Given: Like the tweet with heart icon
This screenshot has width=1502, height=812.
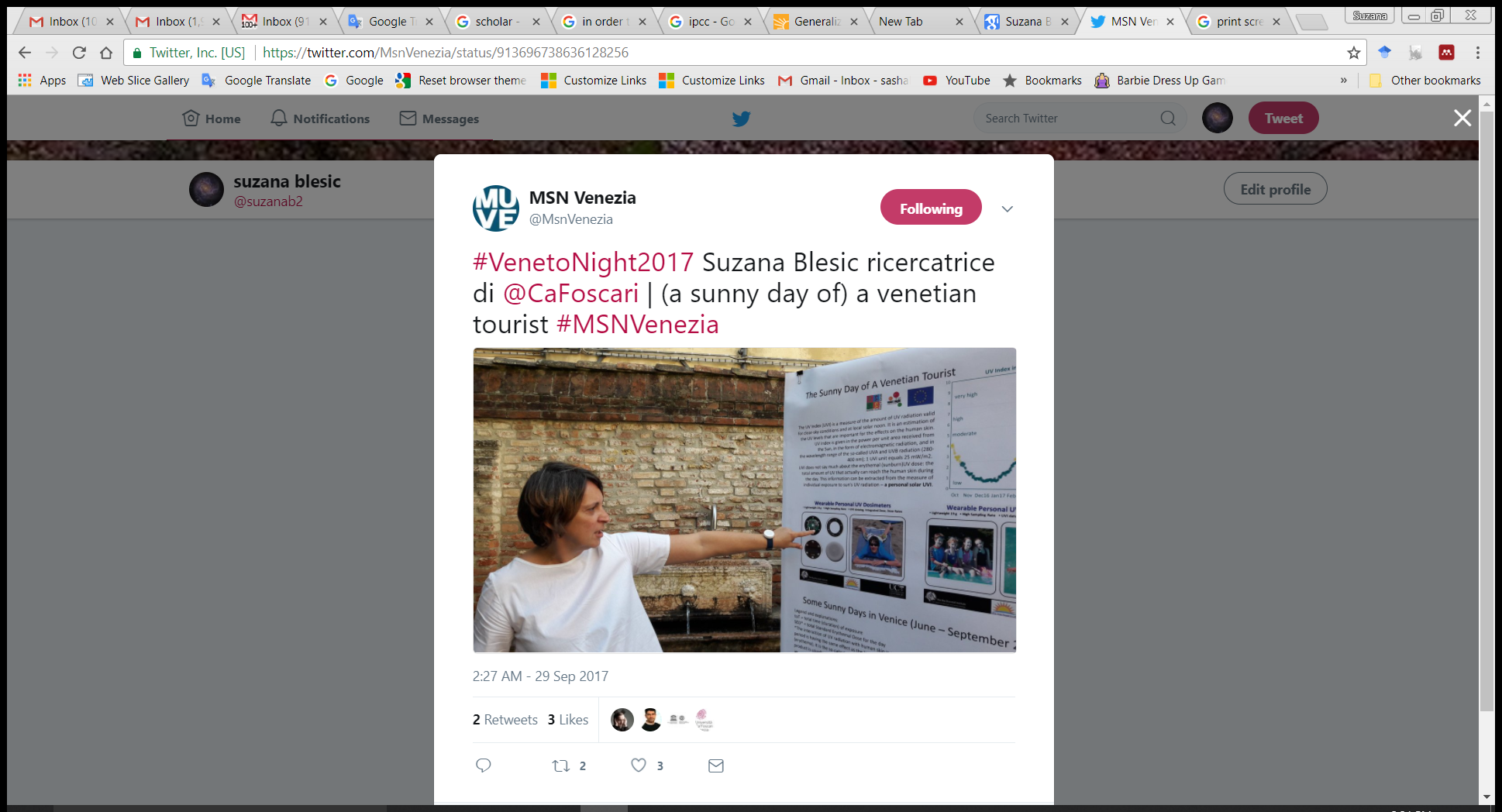Looking at the screenshot, I should click(x=639, y=766).
